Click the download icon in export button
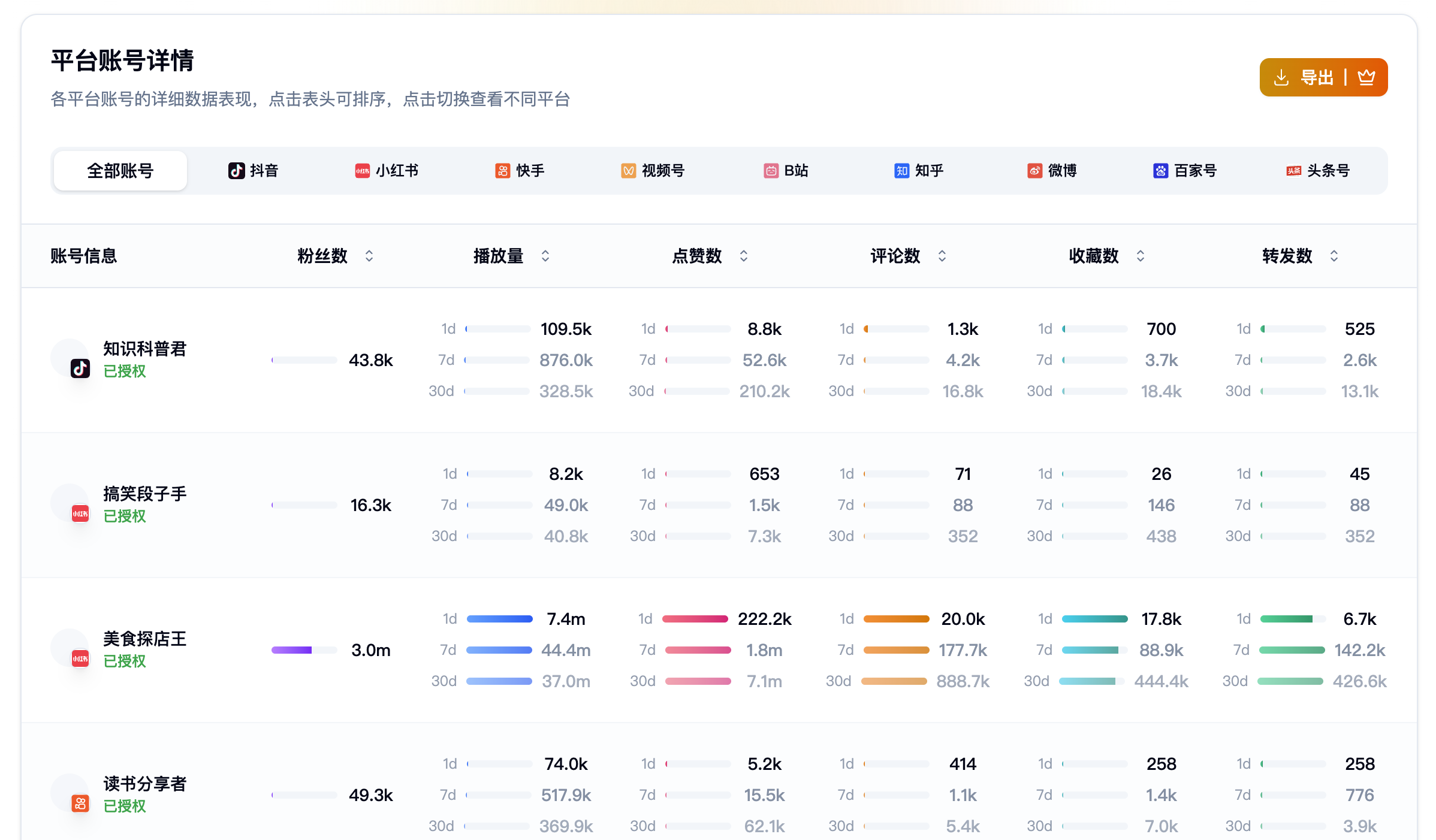 click(1281, 77)
